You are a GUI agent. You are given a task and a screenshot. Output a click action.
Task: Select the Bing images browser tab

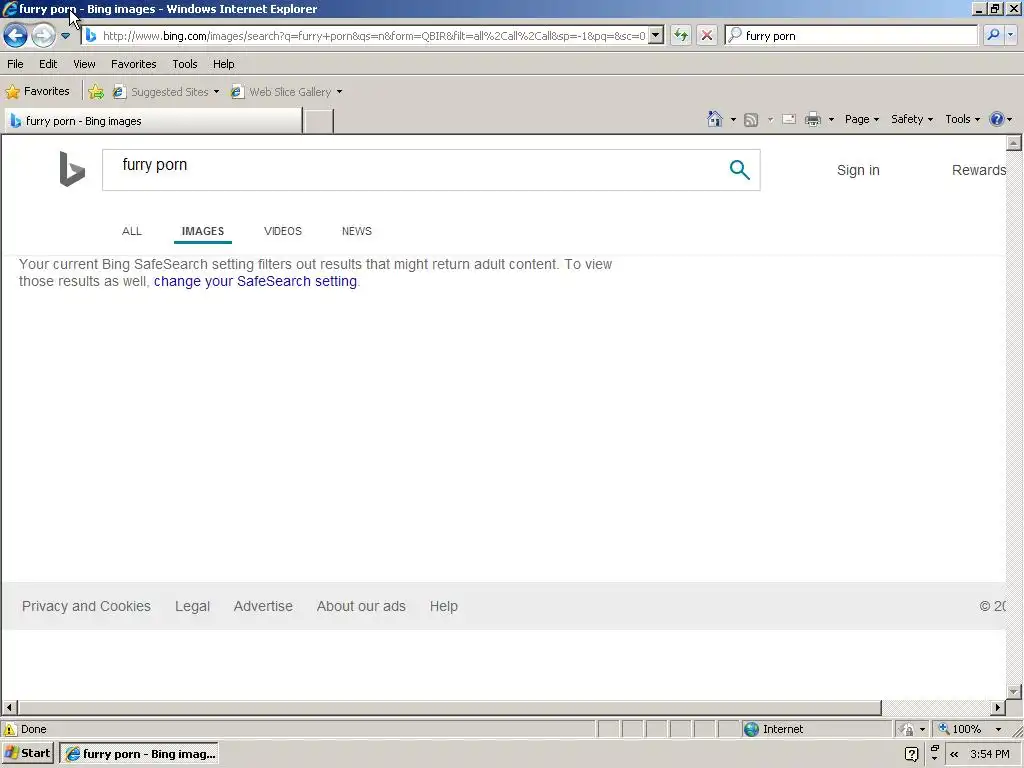153,121
